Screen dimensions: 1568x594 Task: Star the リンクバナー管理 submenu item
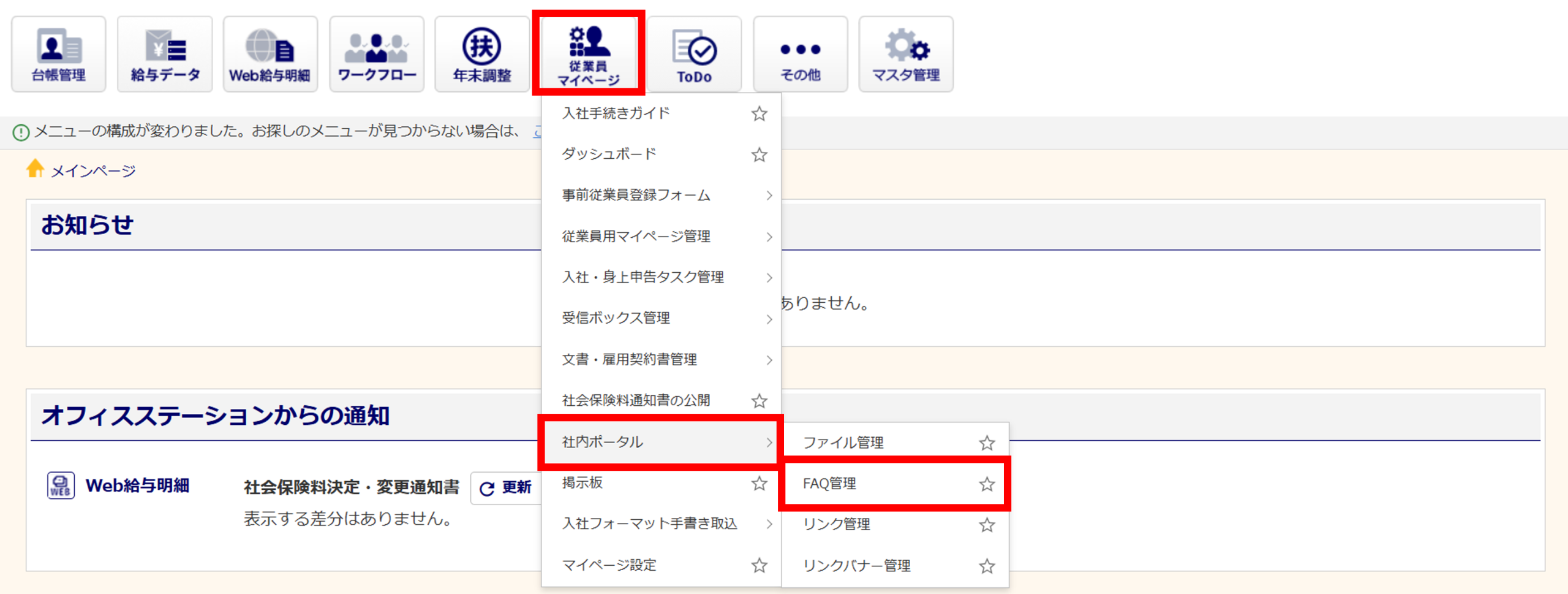click(987, 566)
